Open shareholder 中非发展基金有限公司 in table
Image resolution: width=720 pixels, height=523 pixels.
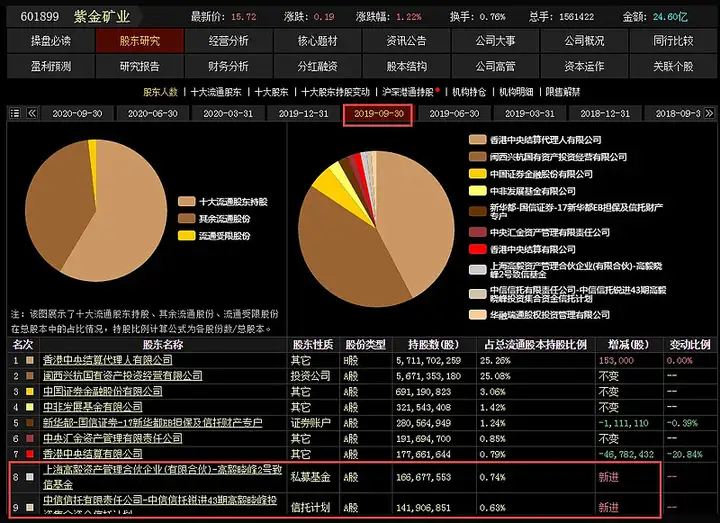92,407
